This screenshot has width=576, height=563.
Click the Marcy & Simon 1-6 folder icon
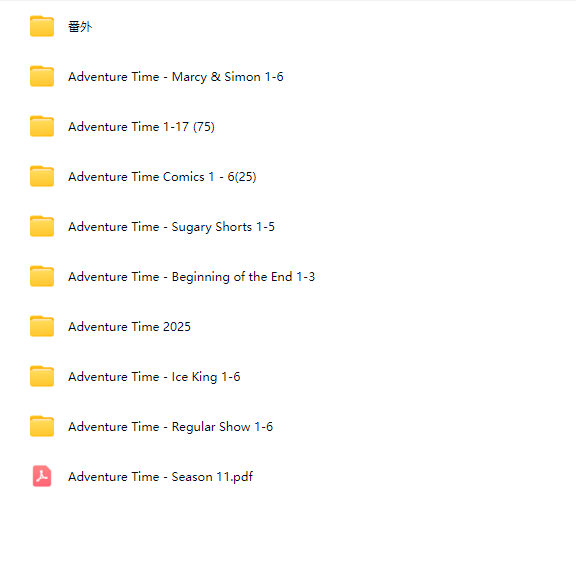point(42,76)
